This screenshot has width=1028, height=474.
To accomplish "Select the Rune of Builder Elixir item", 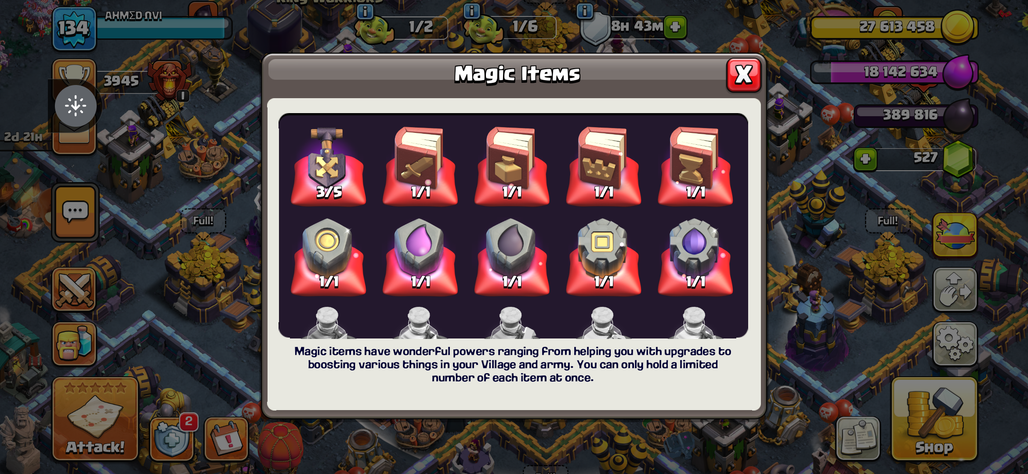I will (x=696, y=257).
